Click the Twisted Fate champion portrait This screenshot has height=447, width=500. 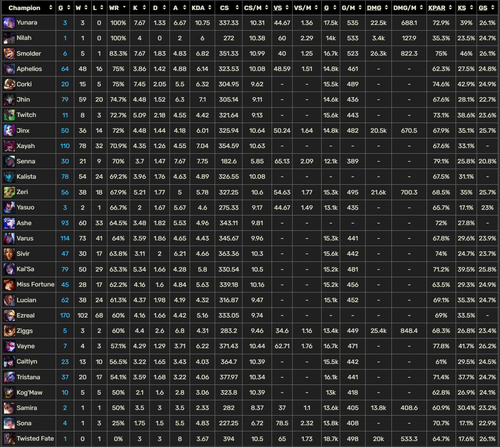[9, 439]
